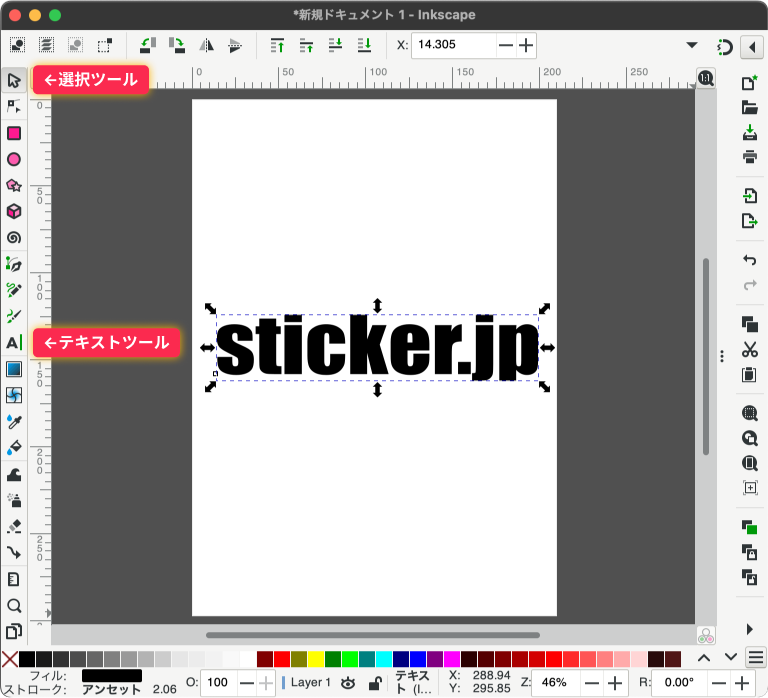The width and height of the screenshot is (768, 698).
Task: Flip selection vertically
Action: [235, 45]
